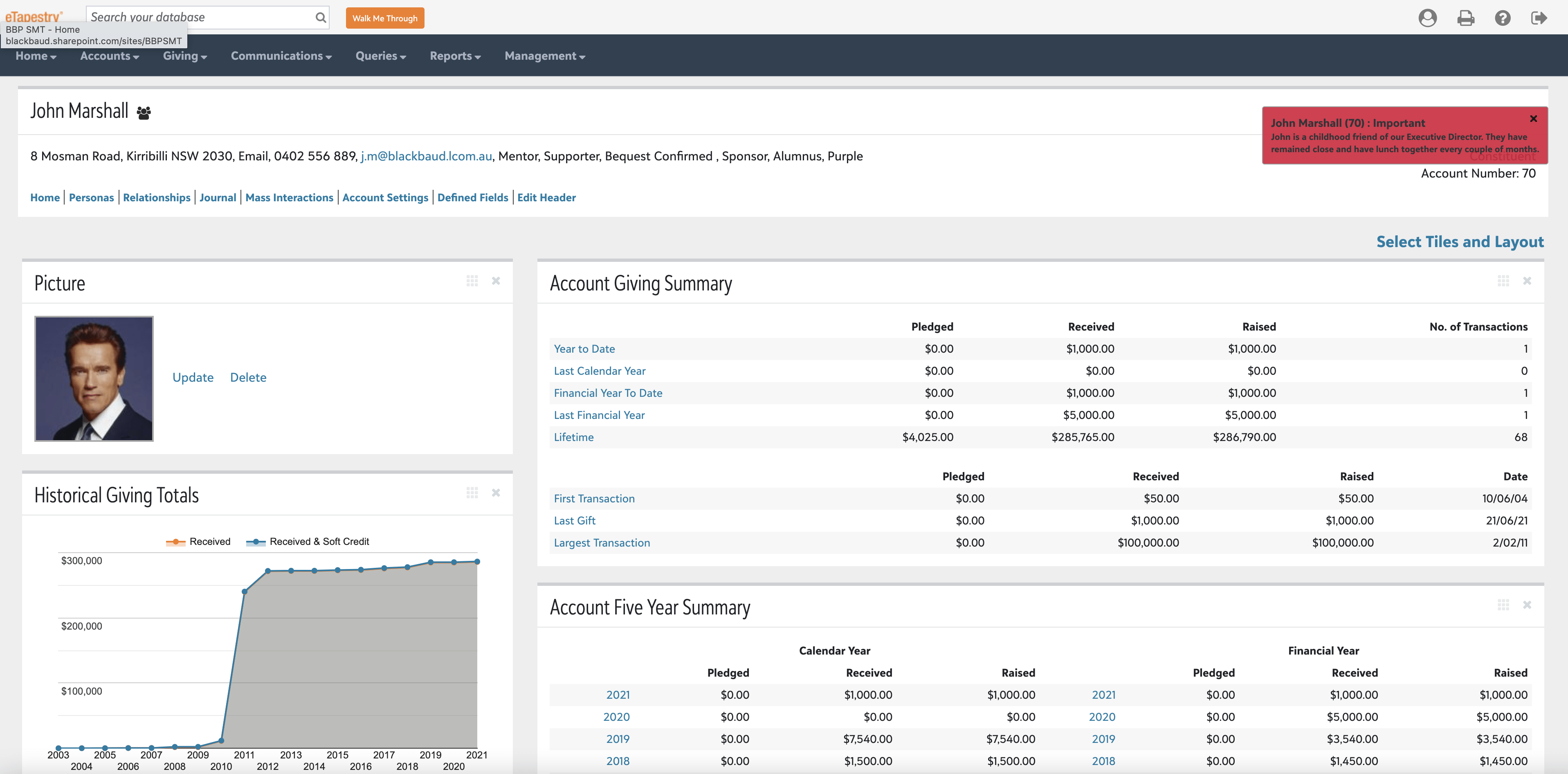
Task: Toggle the Received series in chart legend
Action: pos(198,541)
